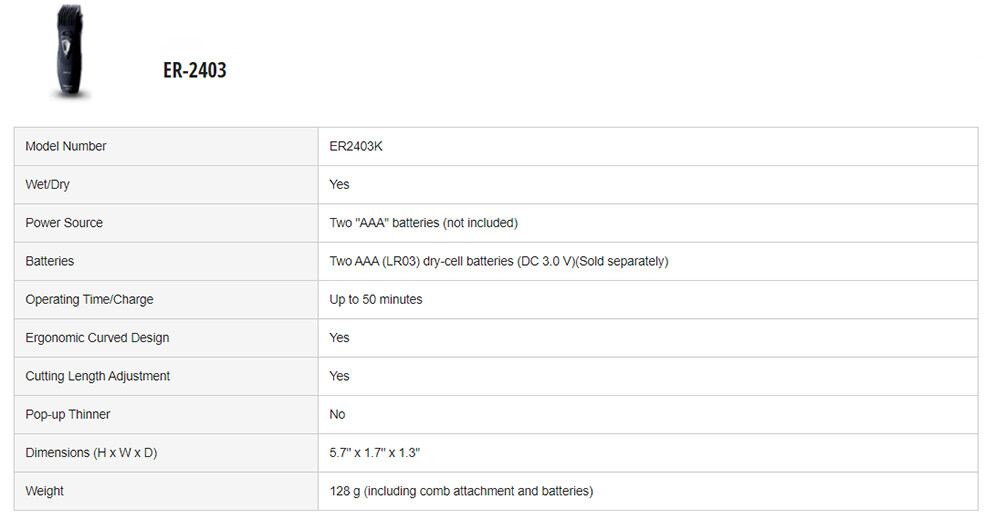The image size is (995, 530).
Task: Click the Two "AAA" batteries value text
Action: pos(423,223)
